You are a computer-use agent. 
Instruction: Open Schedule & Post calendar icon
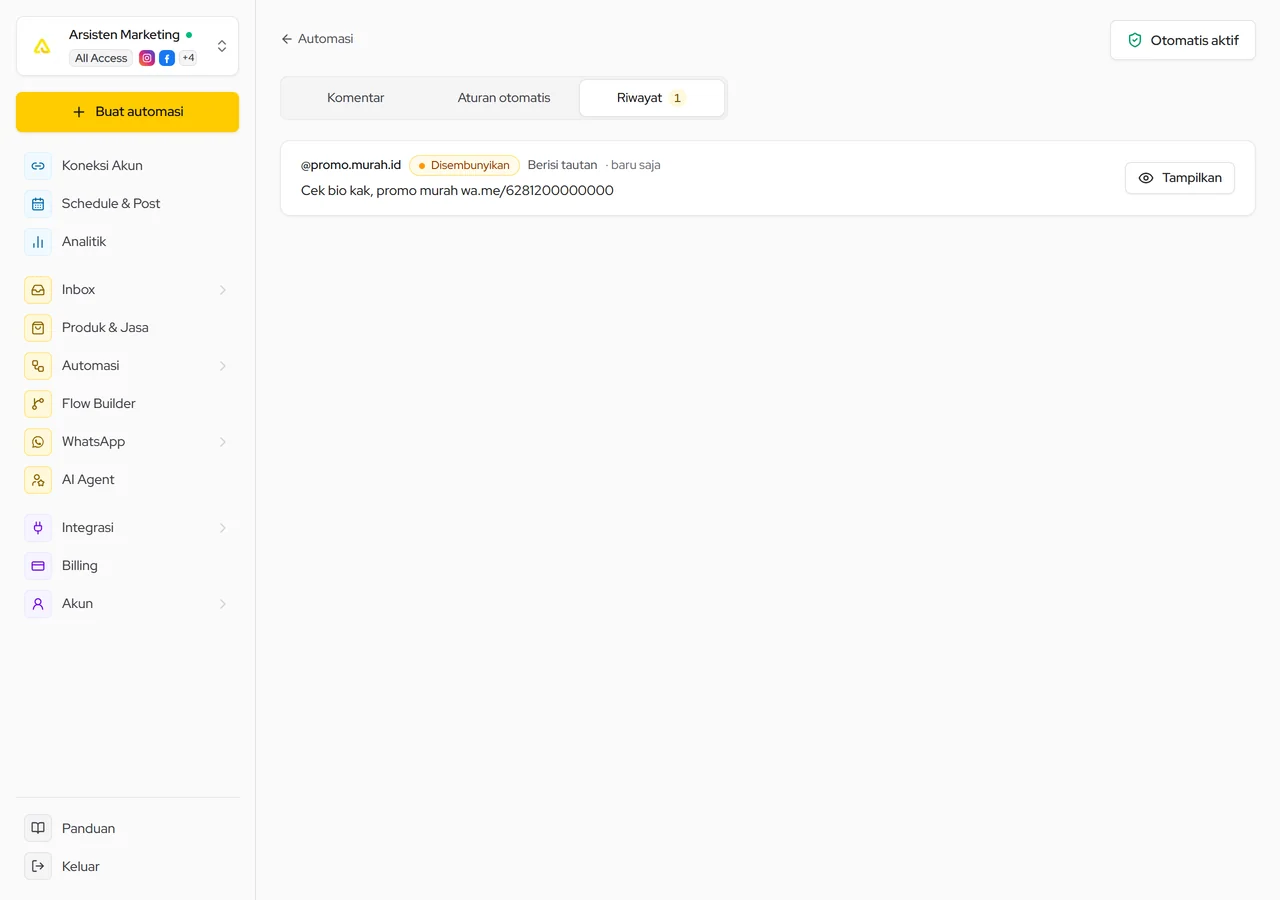38,204
